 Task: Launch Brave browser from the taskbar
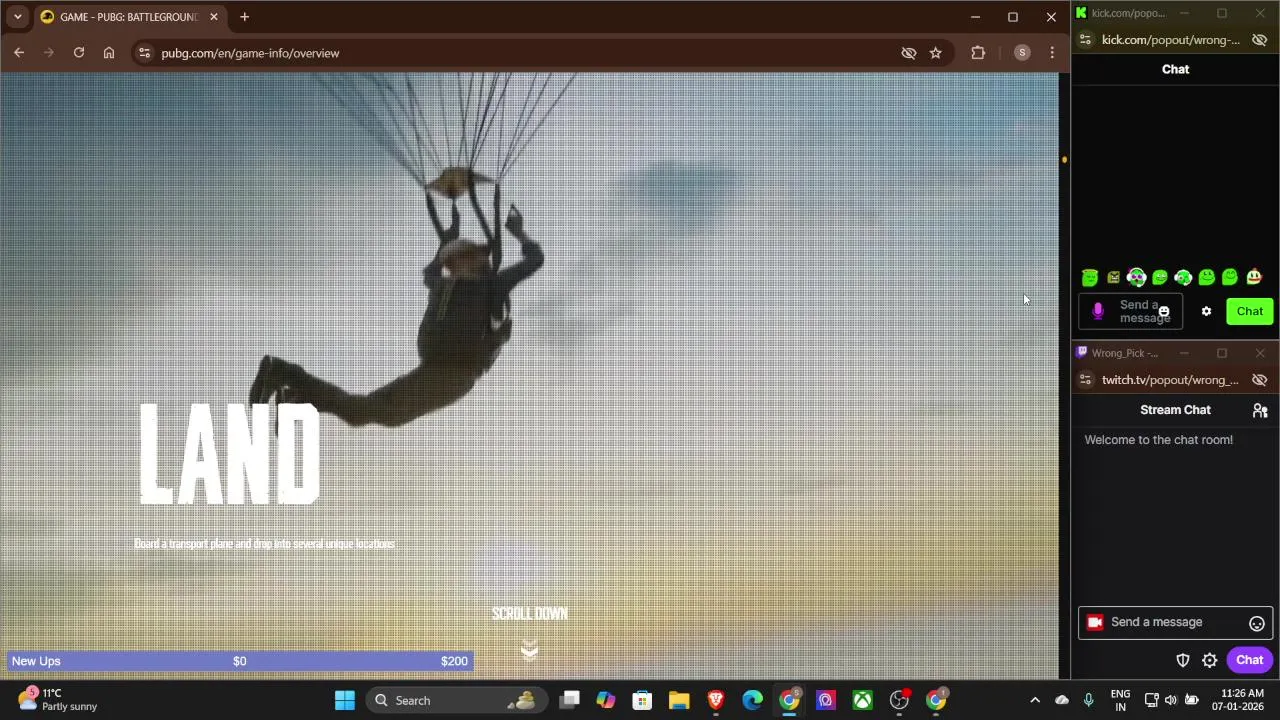click(716, 700)
